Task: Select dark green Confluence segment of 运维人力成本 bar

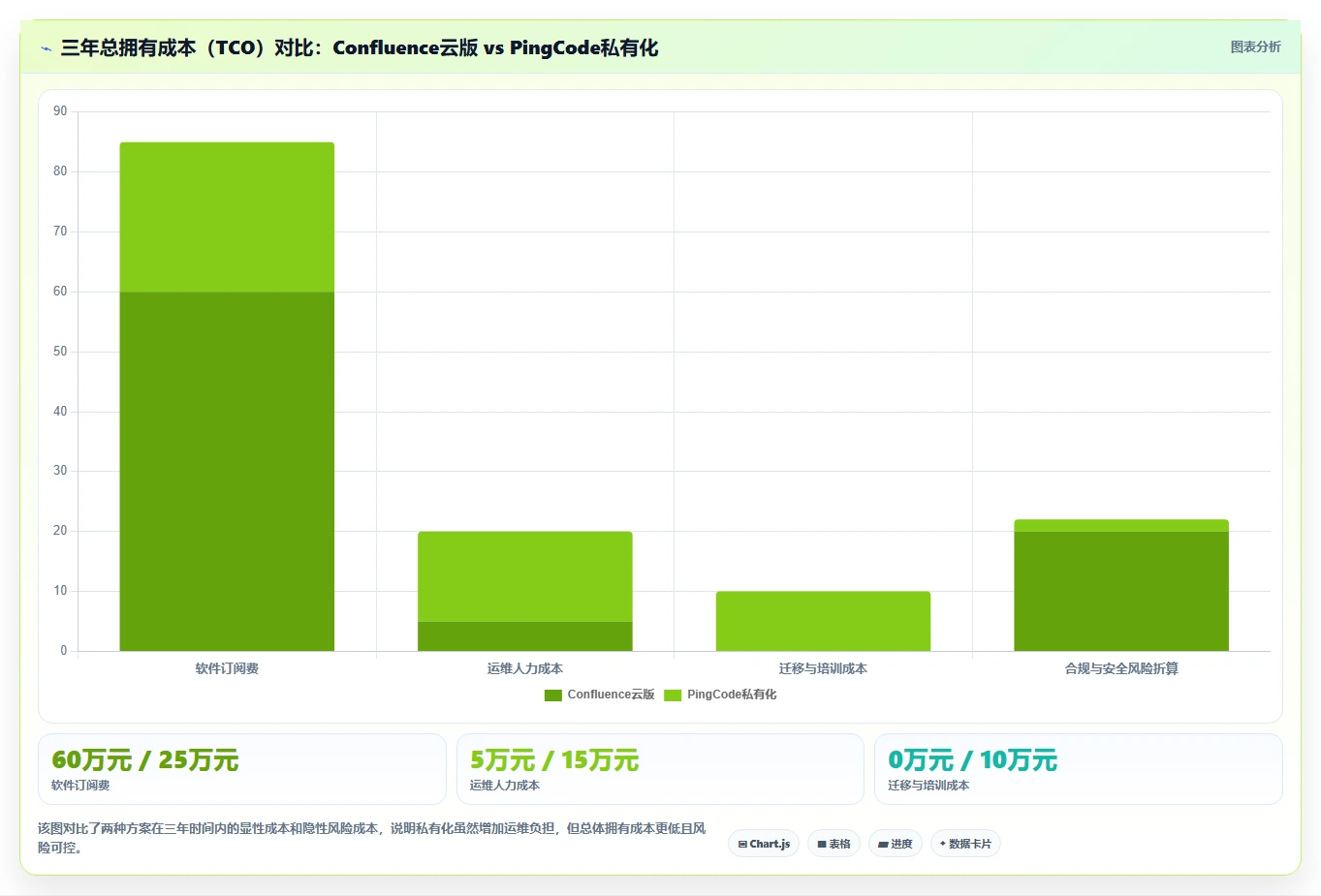Action: pos(525,636)
